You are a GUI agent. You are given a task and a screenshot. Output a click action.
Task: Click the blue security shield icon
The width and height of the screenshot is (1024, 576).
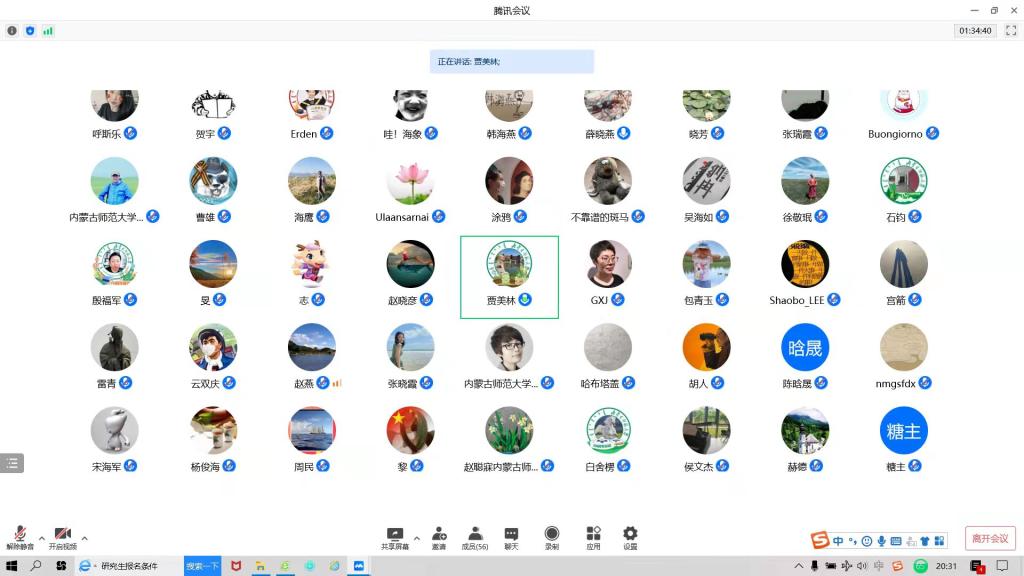(x=30, y=31)
